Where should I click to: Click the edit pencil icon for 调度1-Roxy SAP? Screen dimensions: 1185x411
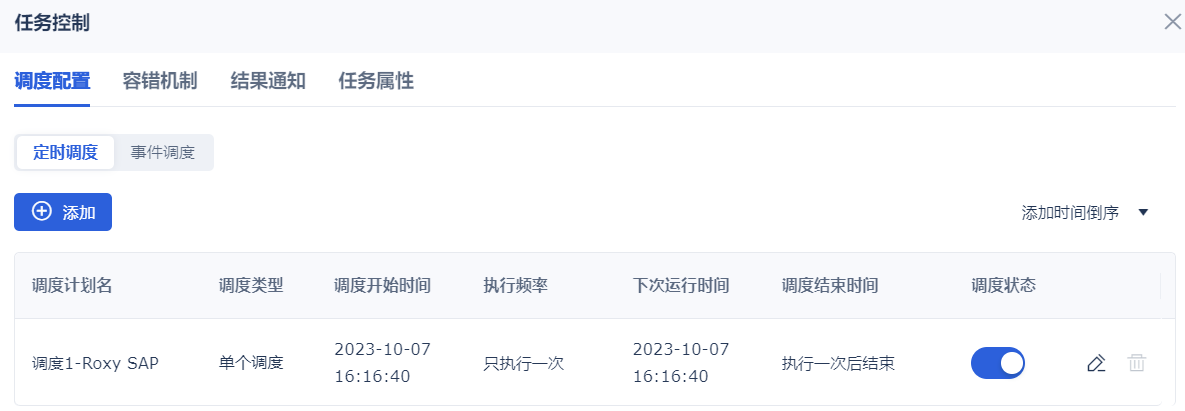pos(1096,363)
